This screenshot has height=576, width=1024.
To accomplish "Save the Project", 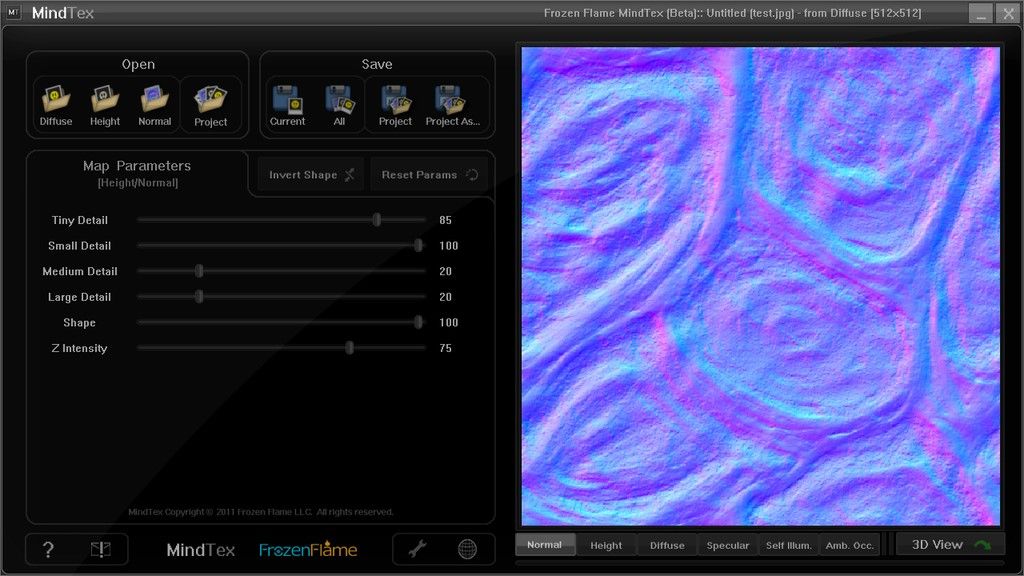I will (x=395, y=106).
